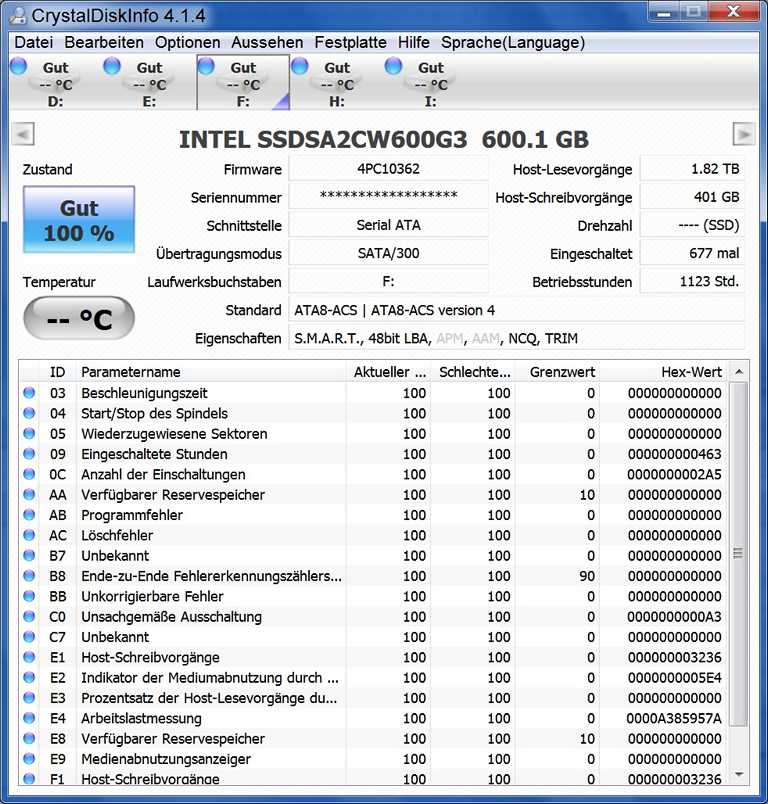Image resolution: width=768 pixels, height=804 pixels.
Task: Click the Gut 100 % health status button
Action: tap(79, 220)
